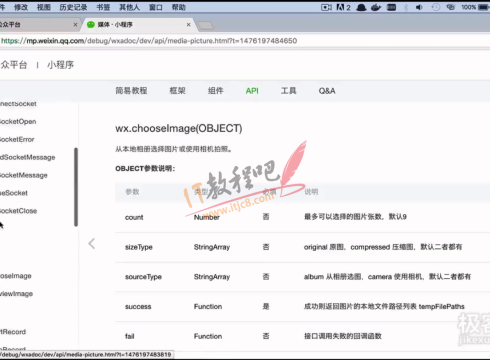This screenshot has height=360, width=490.
Task: Click the browser address bar URL
Action: coord(149,41)
